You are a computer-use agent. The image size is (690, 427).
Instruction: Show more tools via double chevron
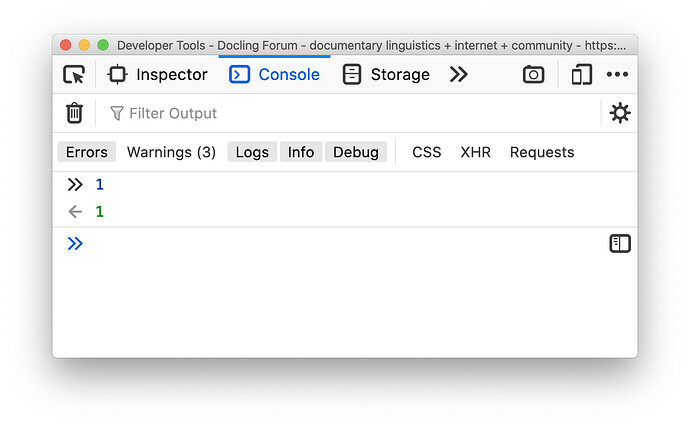tap(459, 74)
